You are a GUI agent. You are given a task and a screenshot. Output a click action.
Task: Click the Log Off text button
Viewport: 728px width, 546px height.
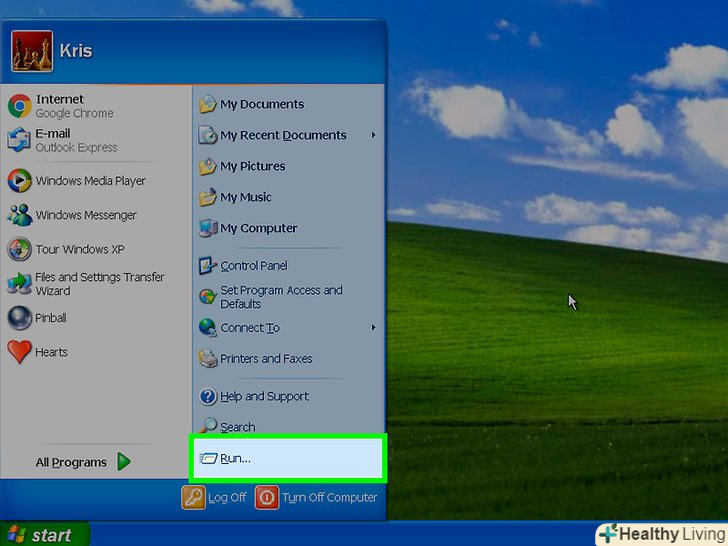[227, 497]
